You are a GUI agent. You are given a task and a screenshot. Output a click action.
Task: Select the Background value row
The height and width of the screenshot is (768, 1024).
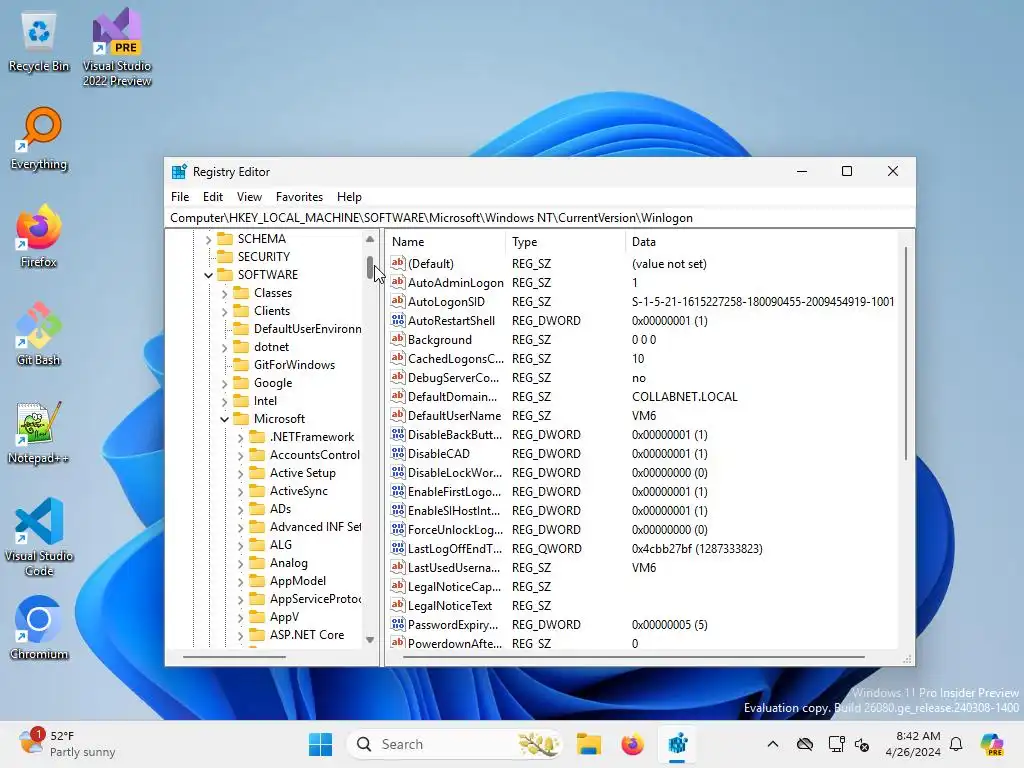click(x=643, y=340)
